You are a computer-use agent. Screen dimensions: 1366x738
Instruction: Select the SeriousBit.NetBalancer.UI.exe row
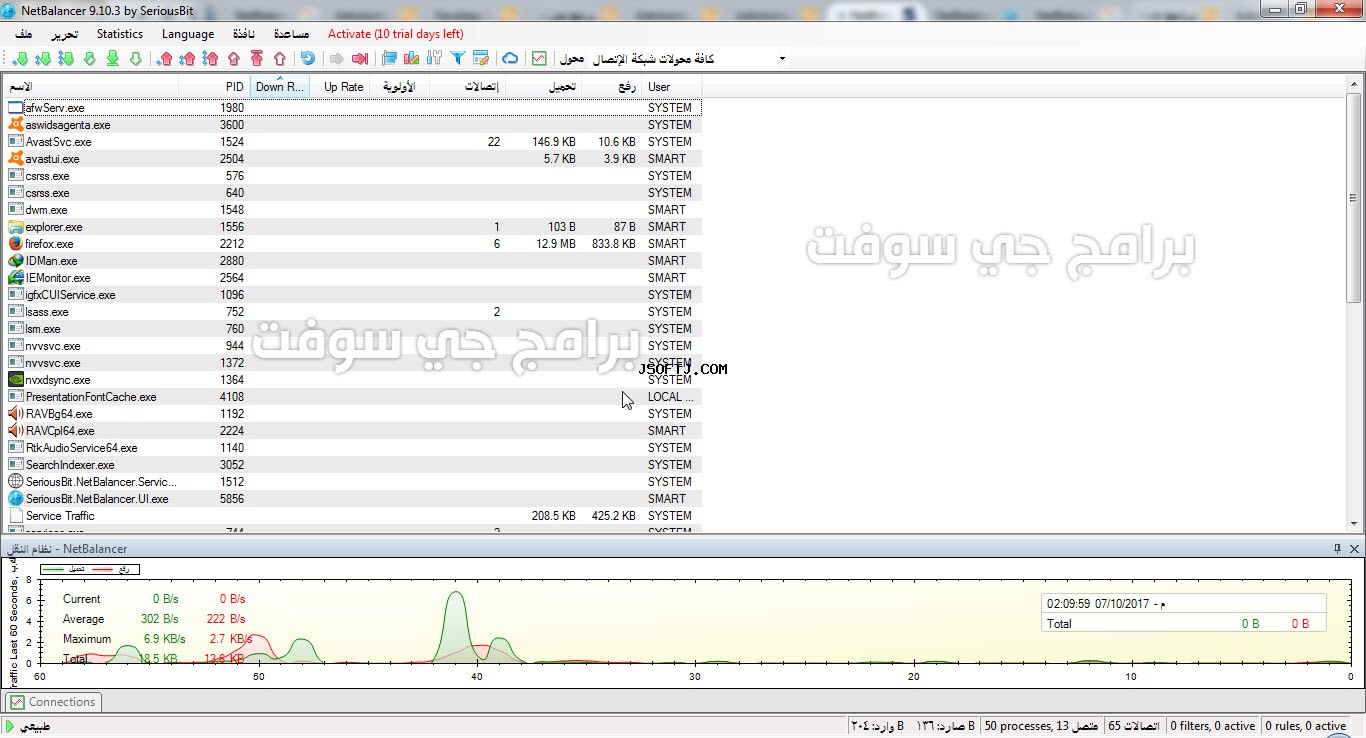coord(353,498)
